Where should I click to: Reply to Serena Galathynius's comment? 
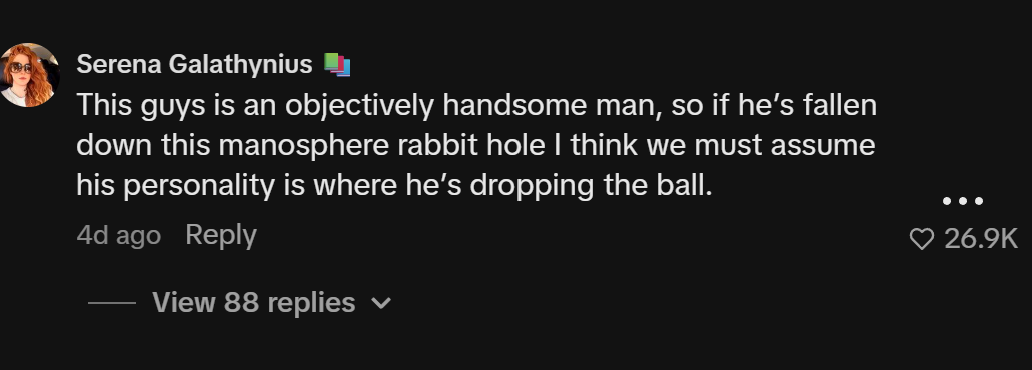(x=220, y=235)
